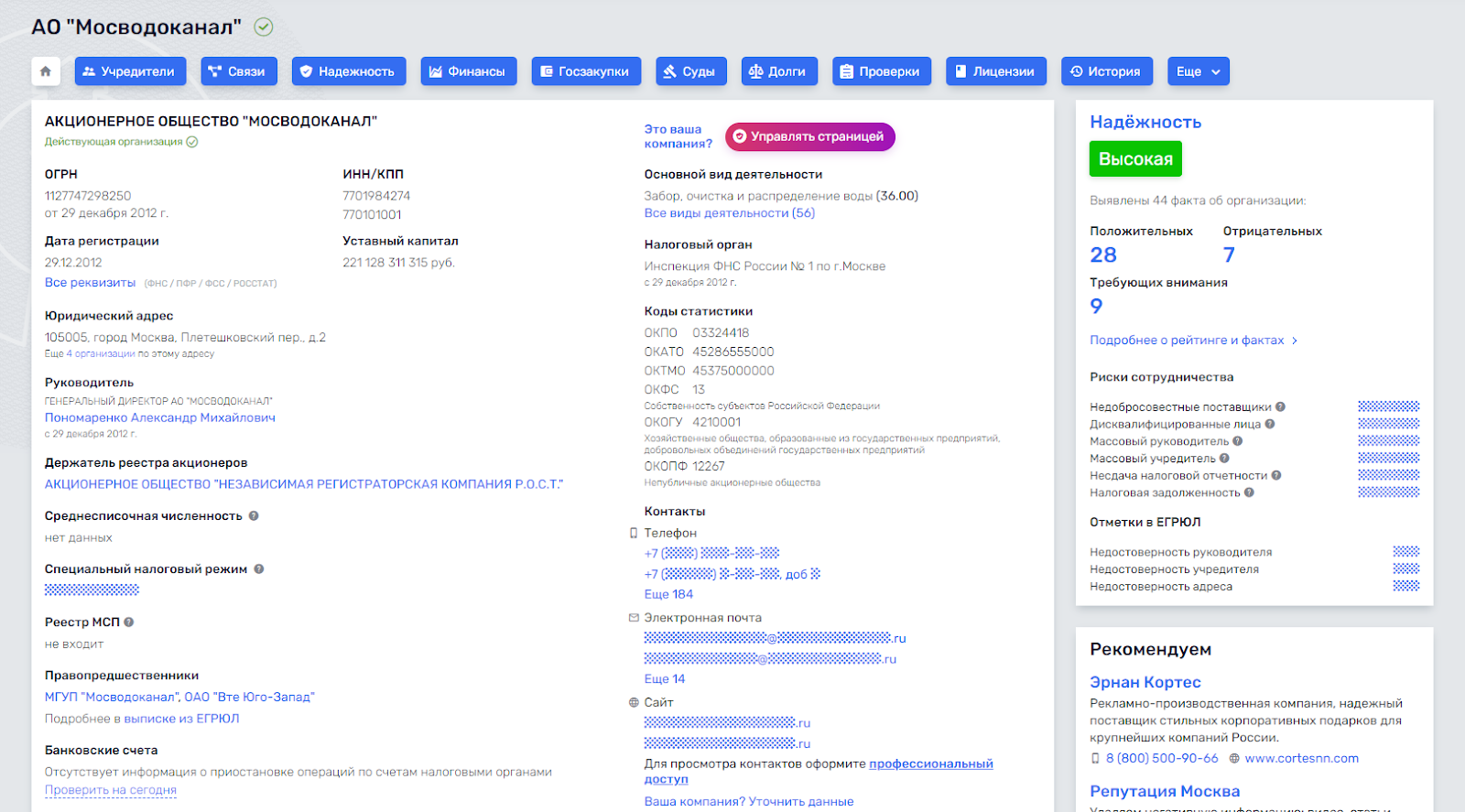Click the globe icon before www.cortesnn.com

(x=1234, y=759)
